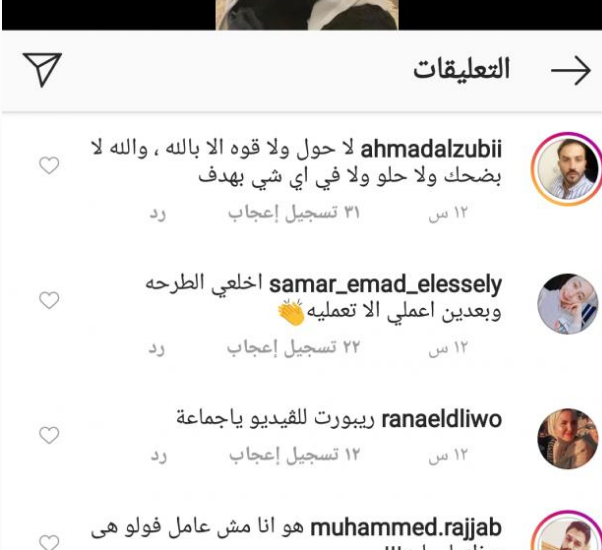Open the paper plane share icon
This screenshot has width=602, height=550.
coord(42,69)
